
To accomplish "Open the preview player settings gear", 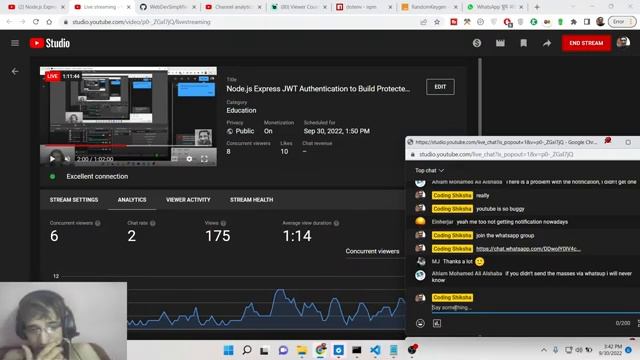I will 189,159.
